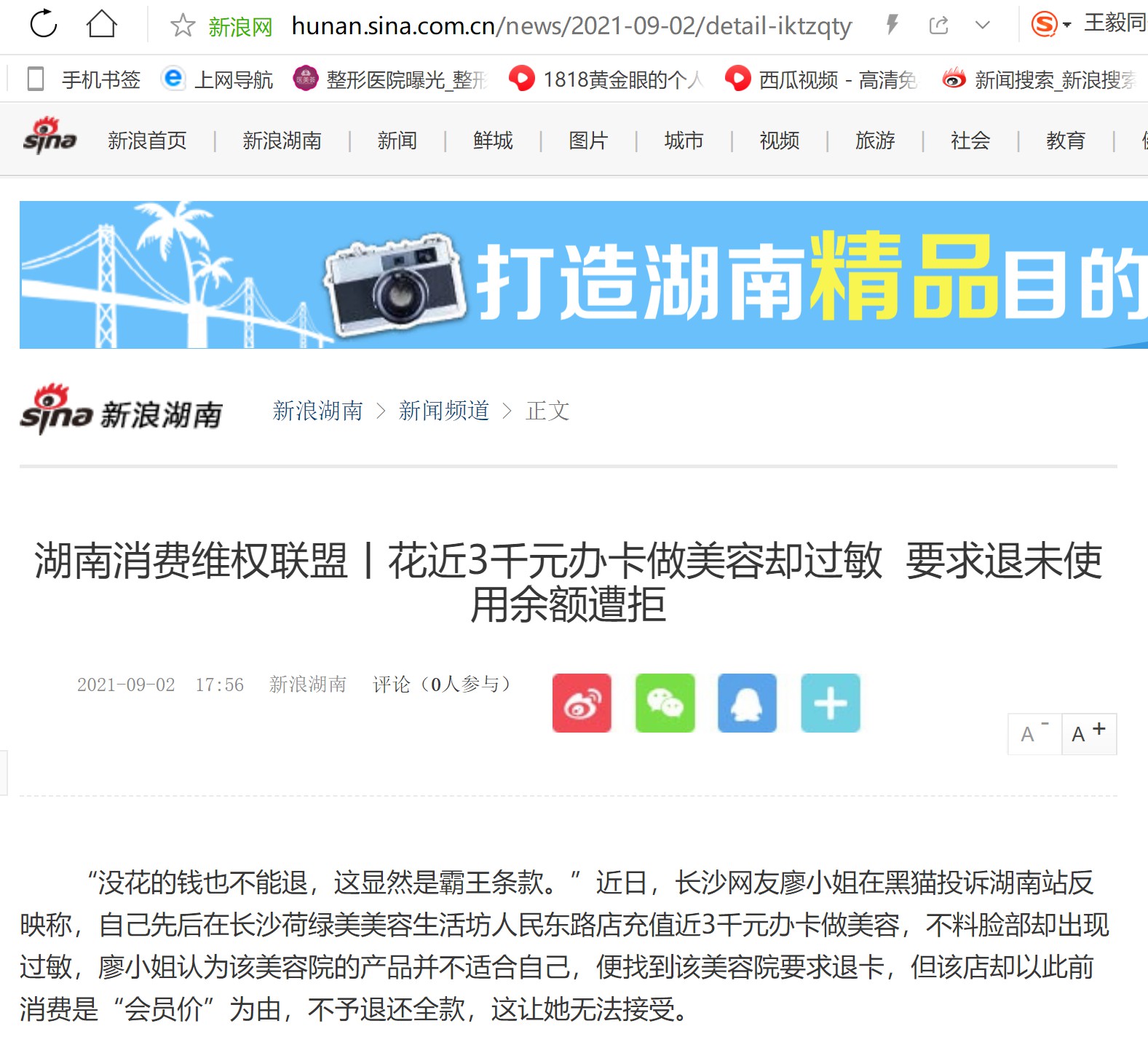The width and height of the screenshot is (1148, 1061).
Task: Share article via WeChat icon
Action: (x=665, y=703)
